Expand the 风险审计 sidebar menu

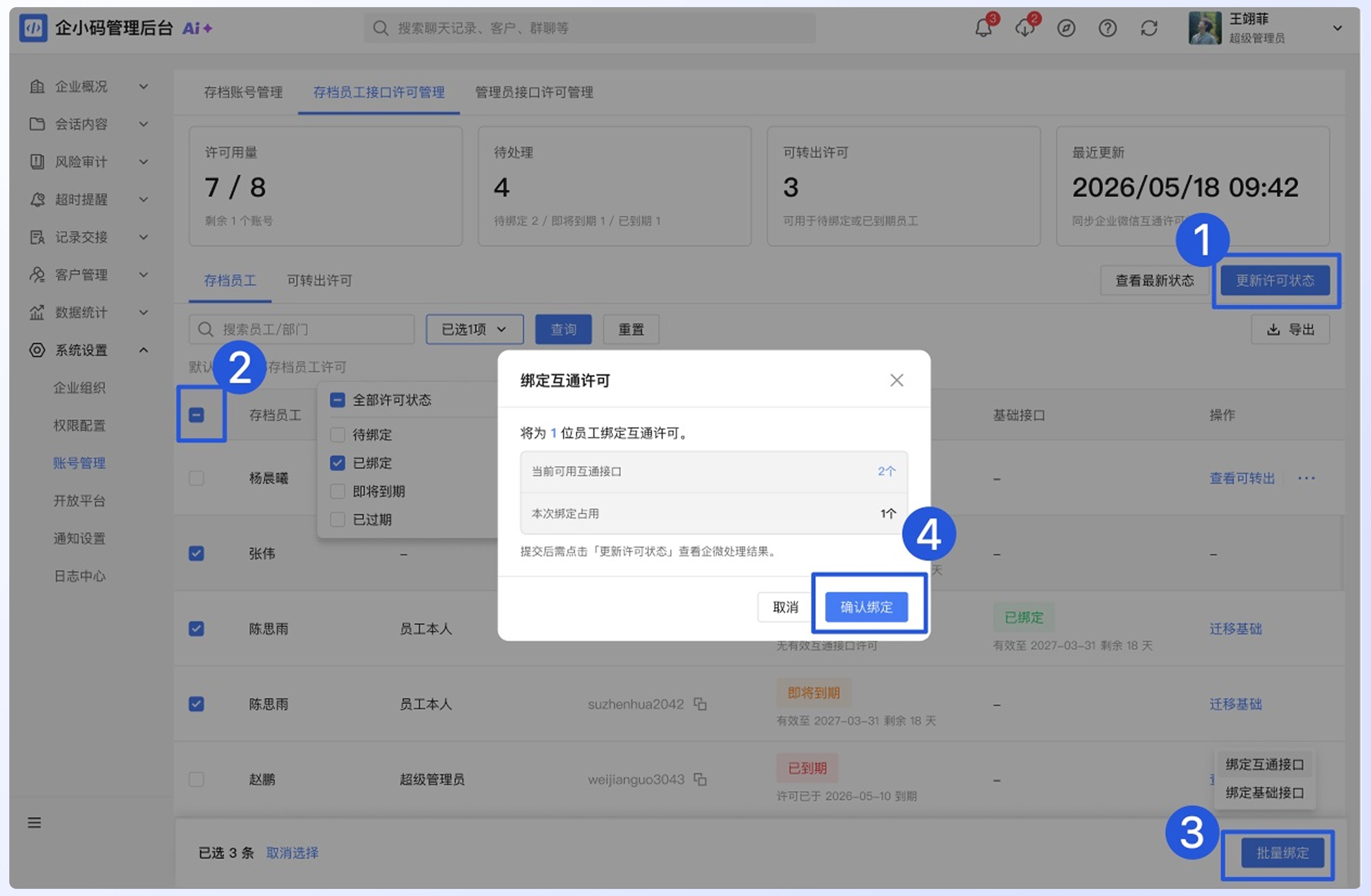(89, 162)
